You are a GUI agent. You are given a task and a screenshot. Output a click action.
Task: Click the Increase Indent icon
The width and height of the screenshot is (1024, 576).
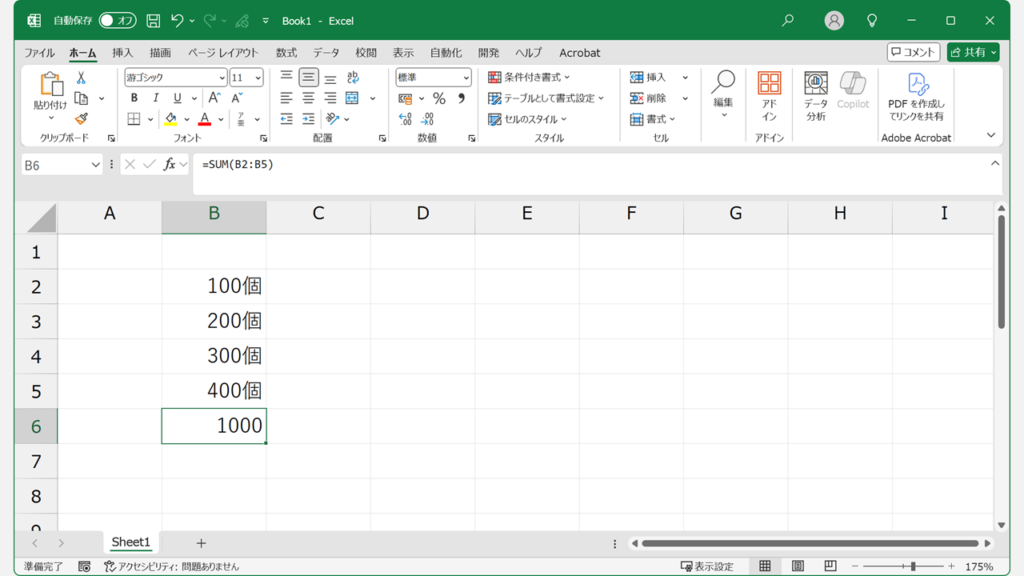pos(308,119)
